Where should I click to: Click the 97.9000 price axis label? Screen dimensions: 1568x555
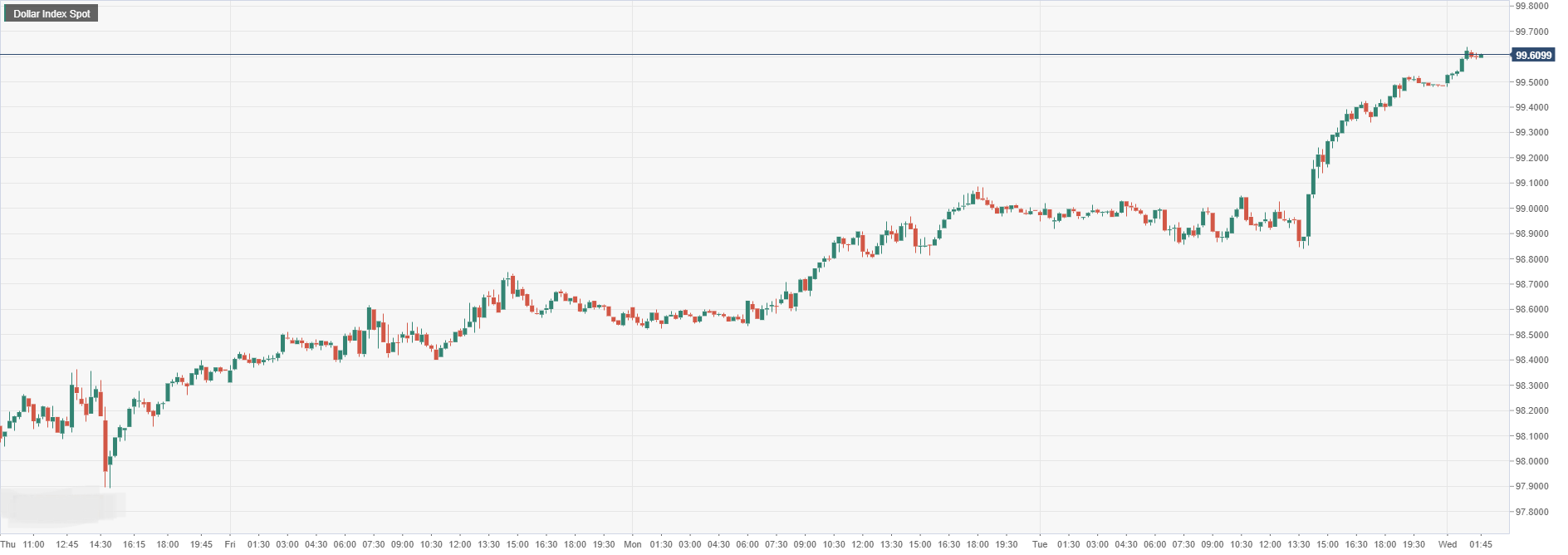coord(1531,486)
